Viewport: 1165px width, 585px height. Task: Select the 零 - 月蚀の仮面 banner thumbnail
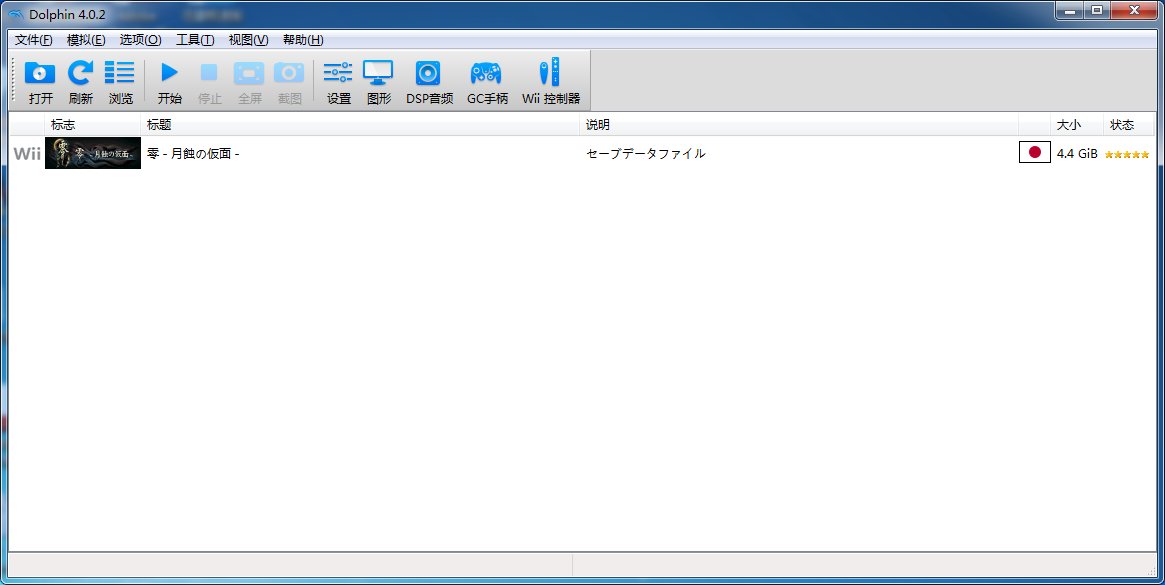pos(92,153)
